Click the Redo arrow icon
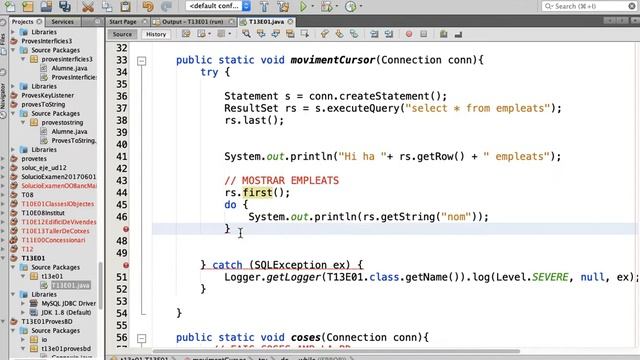The height and width of the screenshot is (360, 640). [166, 6]
